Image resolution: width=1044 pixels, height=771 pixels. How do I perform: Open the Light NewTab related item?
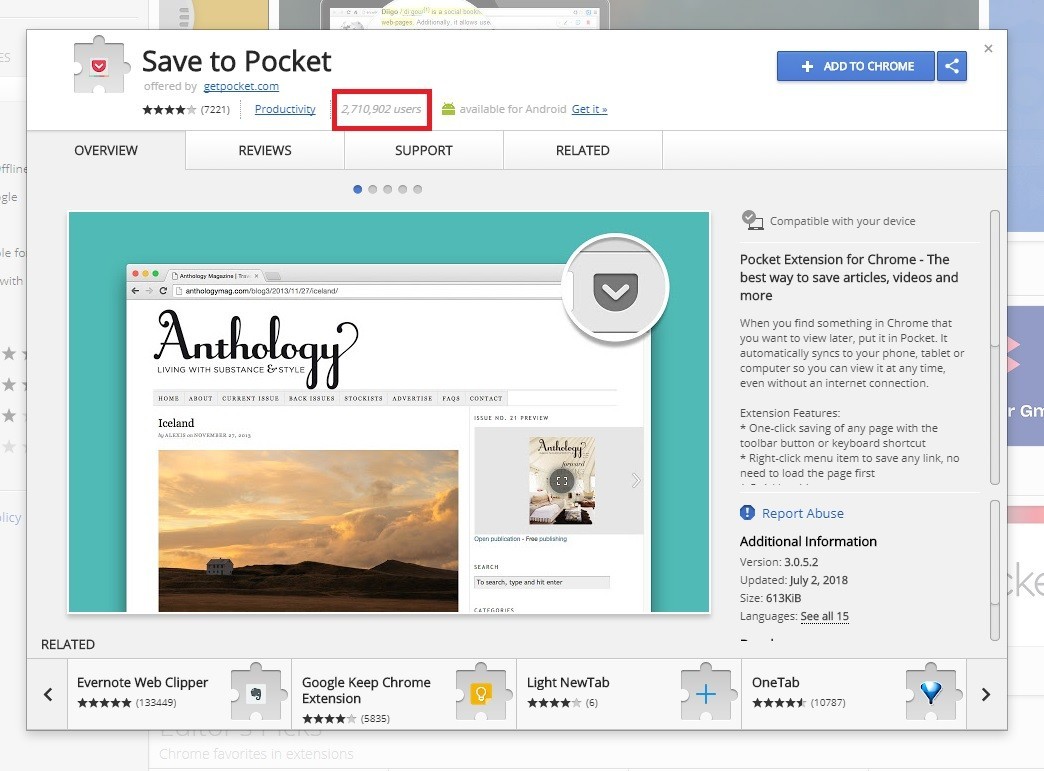click(629, 694)
